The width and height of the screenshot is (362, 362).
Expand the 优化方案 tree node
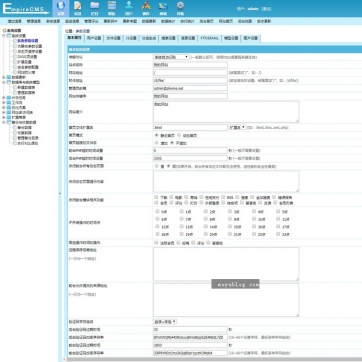point(4,107)
